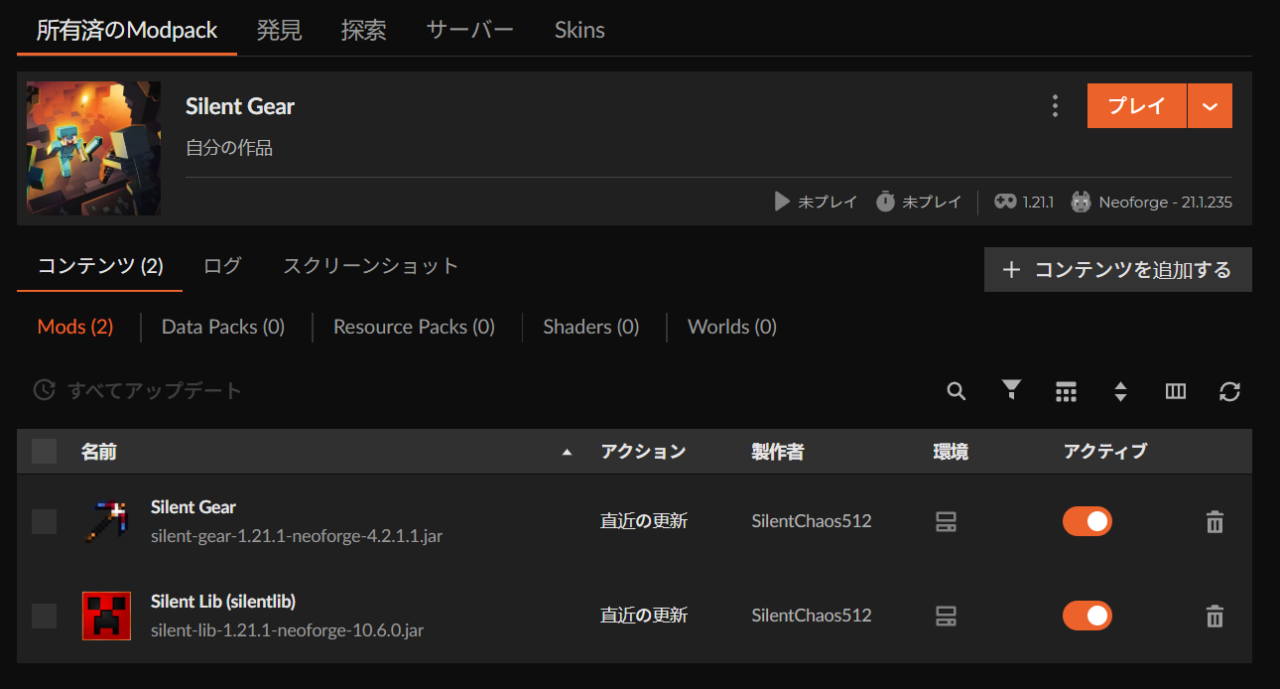Click the Silent Lib creeper mod icon
Viewport: 1280px width, 689px height.
[106, 615]
